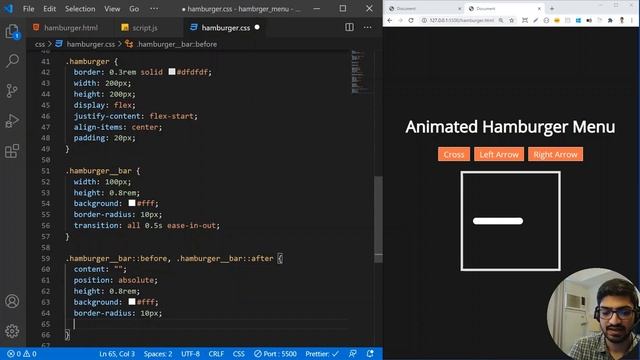640x360 pixels.
Task: Reload the browser page
Action: pos(411,20)
